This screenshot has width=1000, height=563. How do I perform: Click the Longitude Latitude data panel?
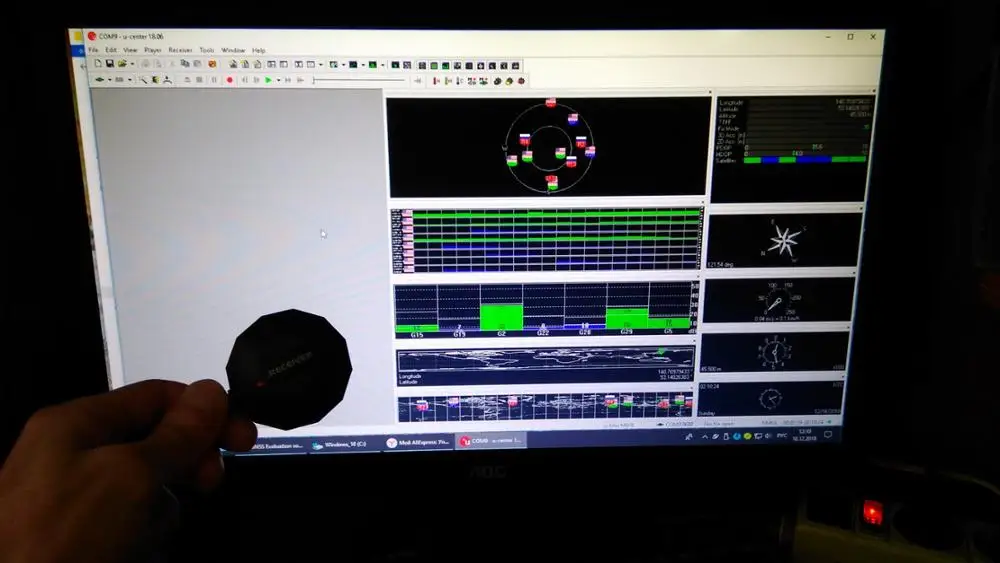(791, 148)
